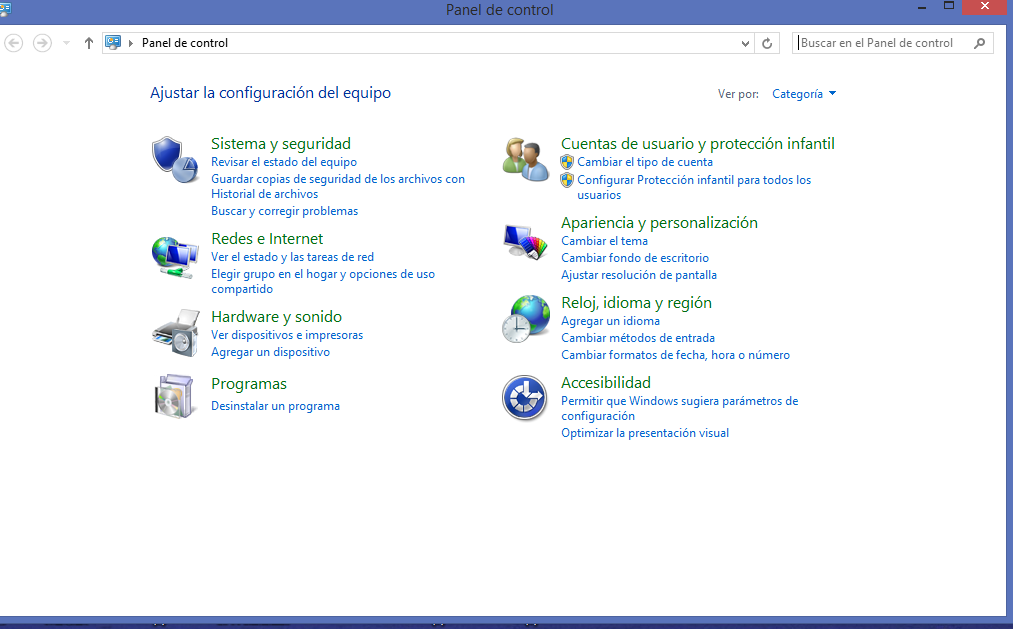Close the Panel de control window
Screen dimensions: 1013x629
pos(985,6)
